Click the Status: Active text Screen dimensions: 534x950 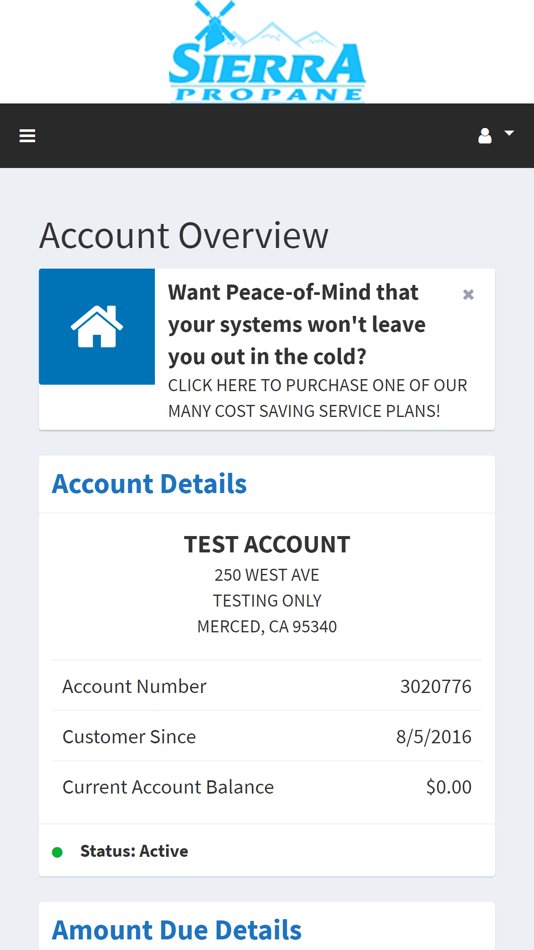pos(134,851)
